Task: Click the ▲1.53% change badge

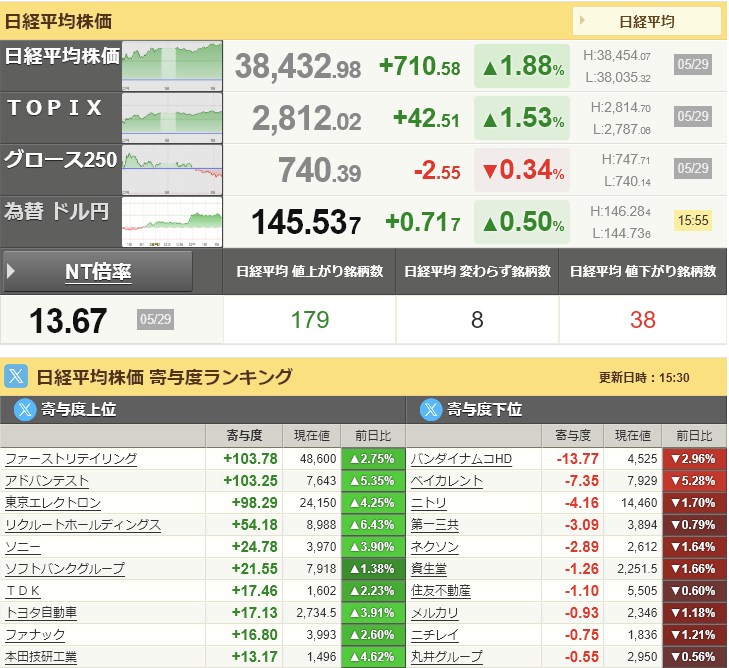Action: 522,118
